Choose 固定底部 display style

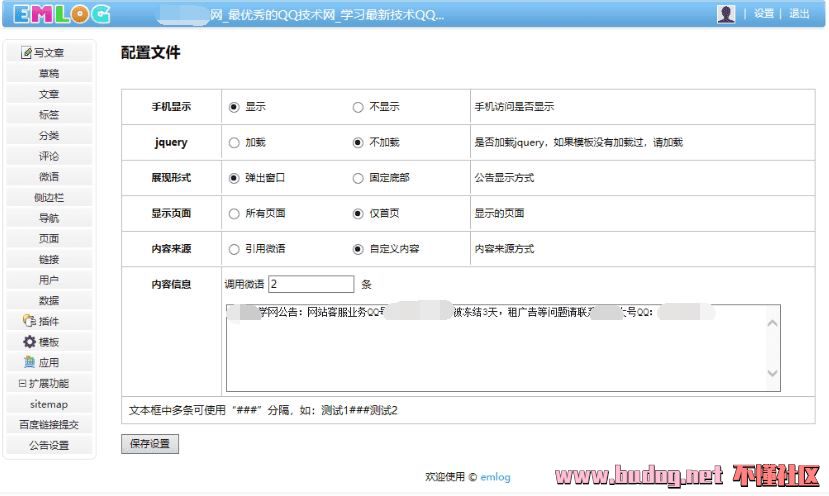[x=358, y=178]
